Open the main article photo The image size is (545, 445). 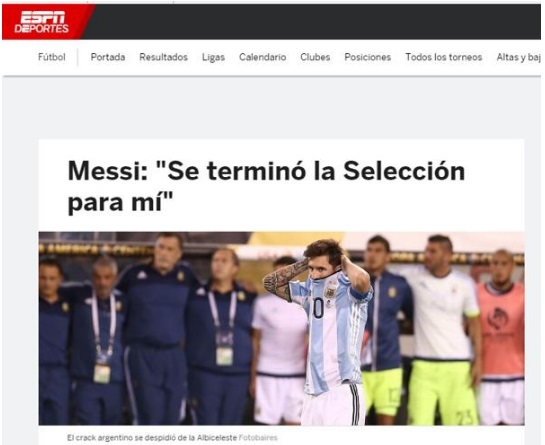[x=281, y=328]
